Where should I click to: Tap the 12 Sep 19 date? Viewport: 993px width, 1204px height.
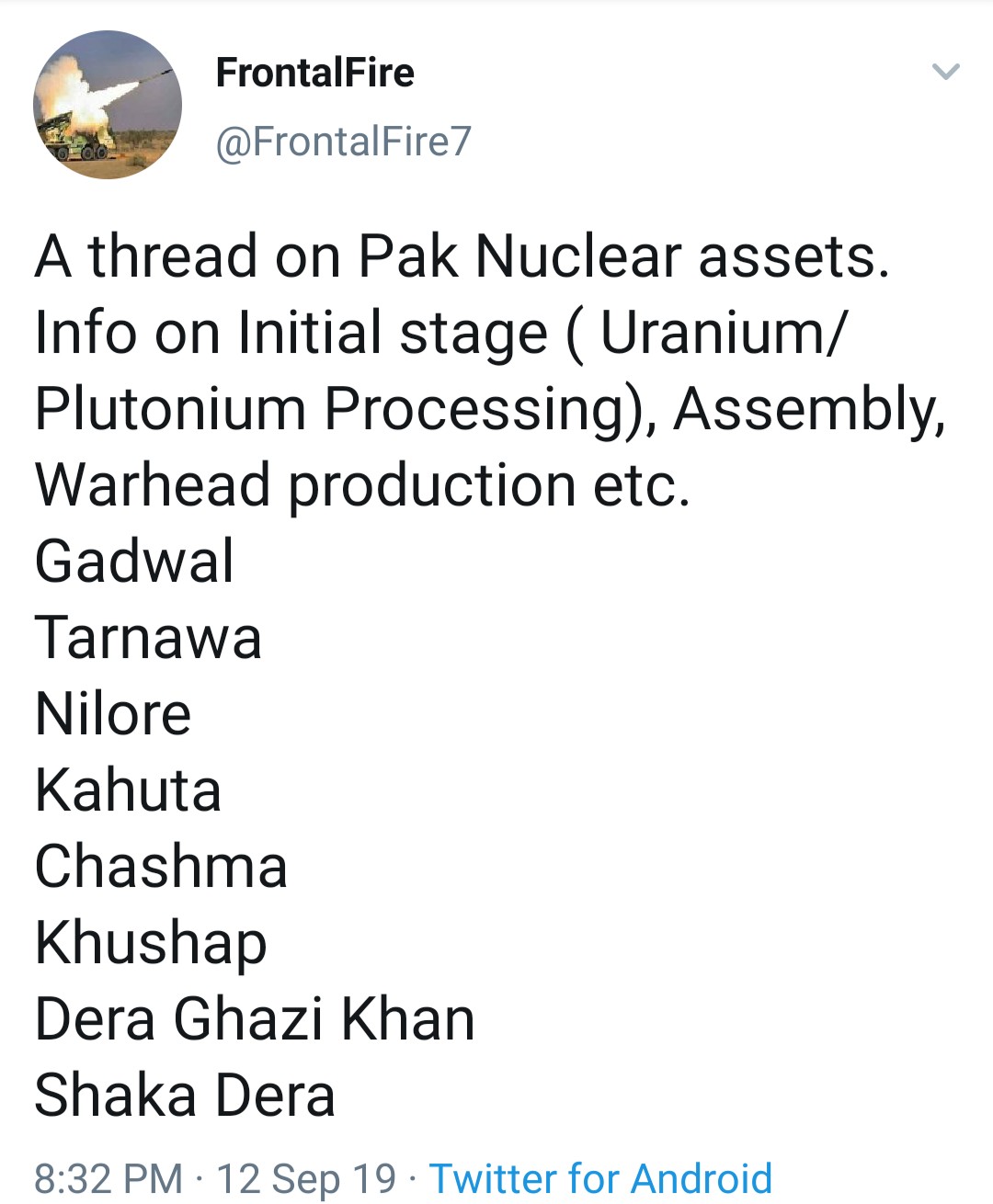point(306,1178)
